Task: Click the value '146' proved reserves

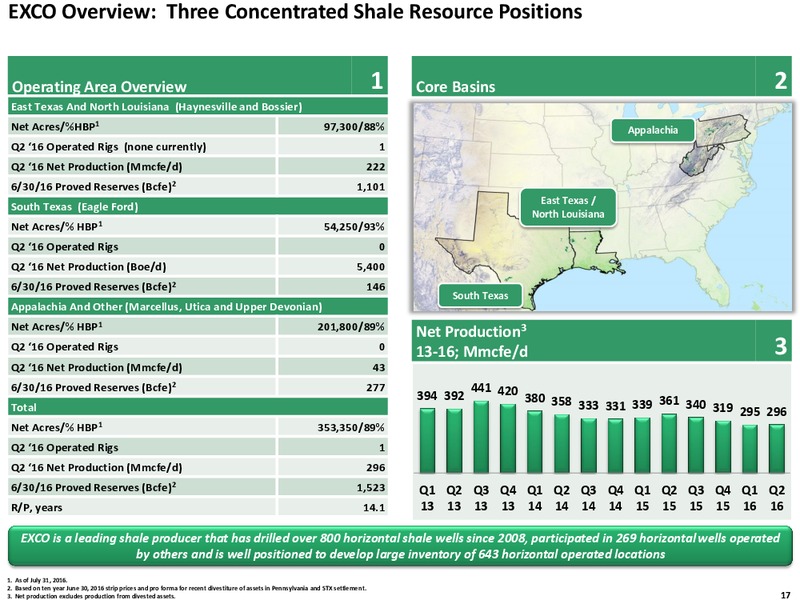Action: pyautogui.click(x=376, y=287)
